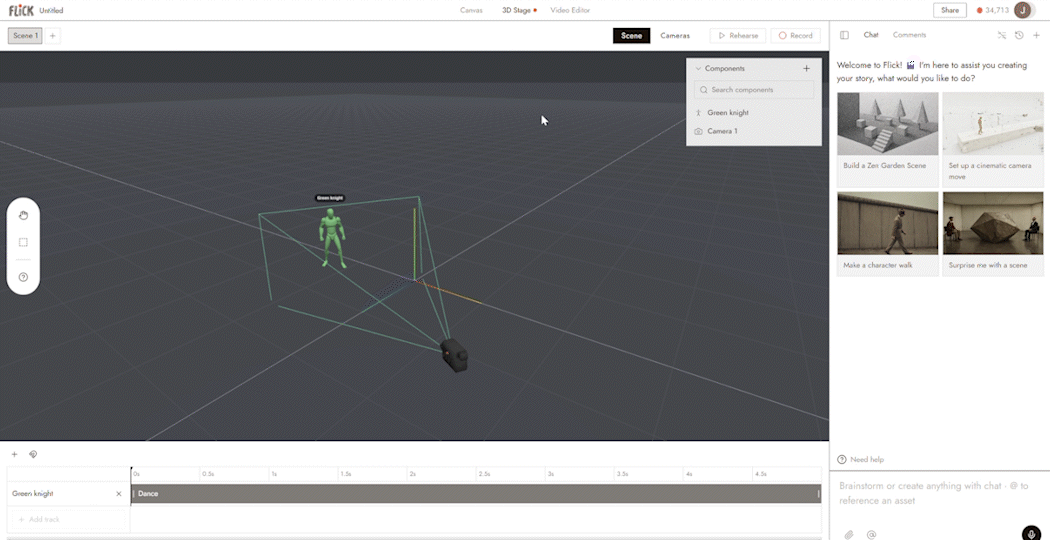The height and width of the screenshot is (540, 1050).
Task: Add a new scene with plus button
Action: [x=52, y=36]
